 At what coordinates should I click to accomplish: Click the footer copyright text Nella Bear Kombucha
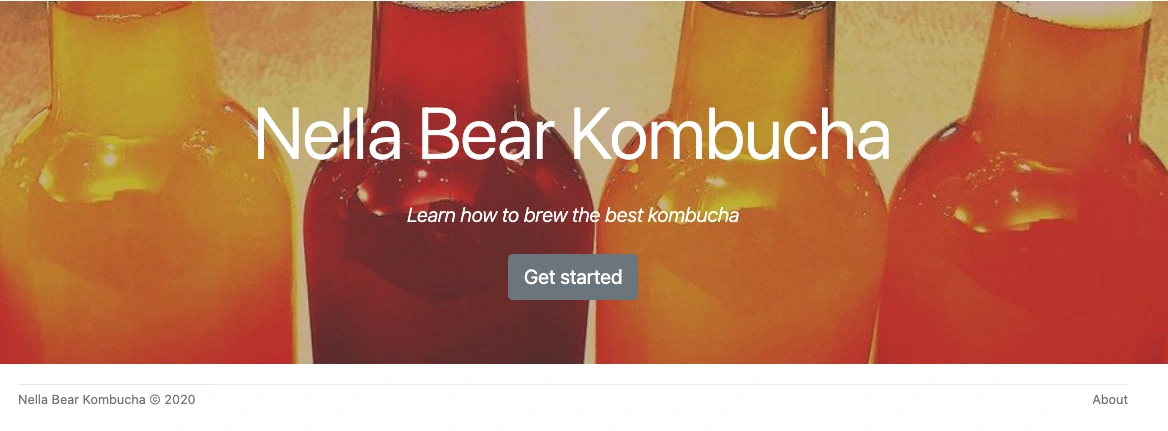82,400
